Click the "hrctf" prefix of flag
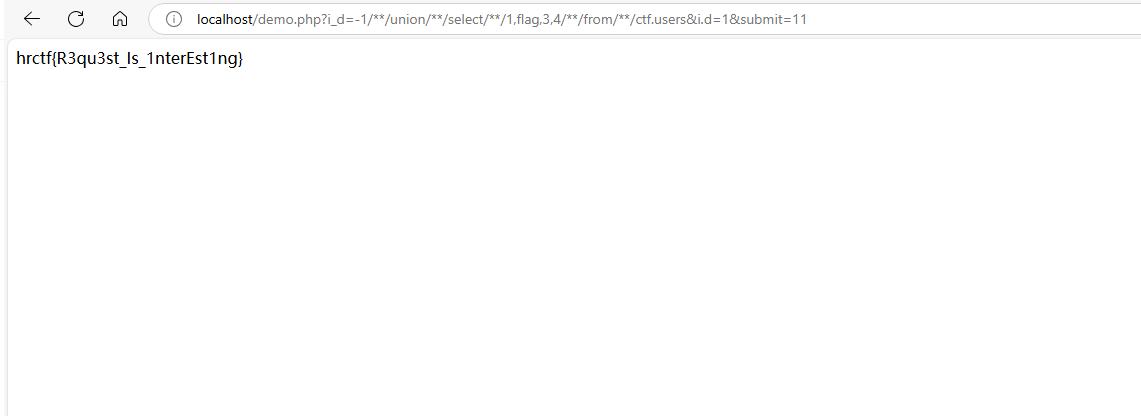Viewport: 1141px width, 416px height. click(x=33, y=59)
